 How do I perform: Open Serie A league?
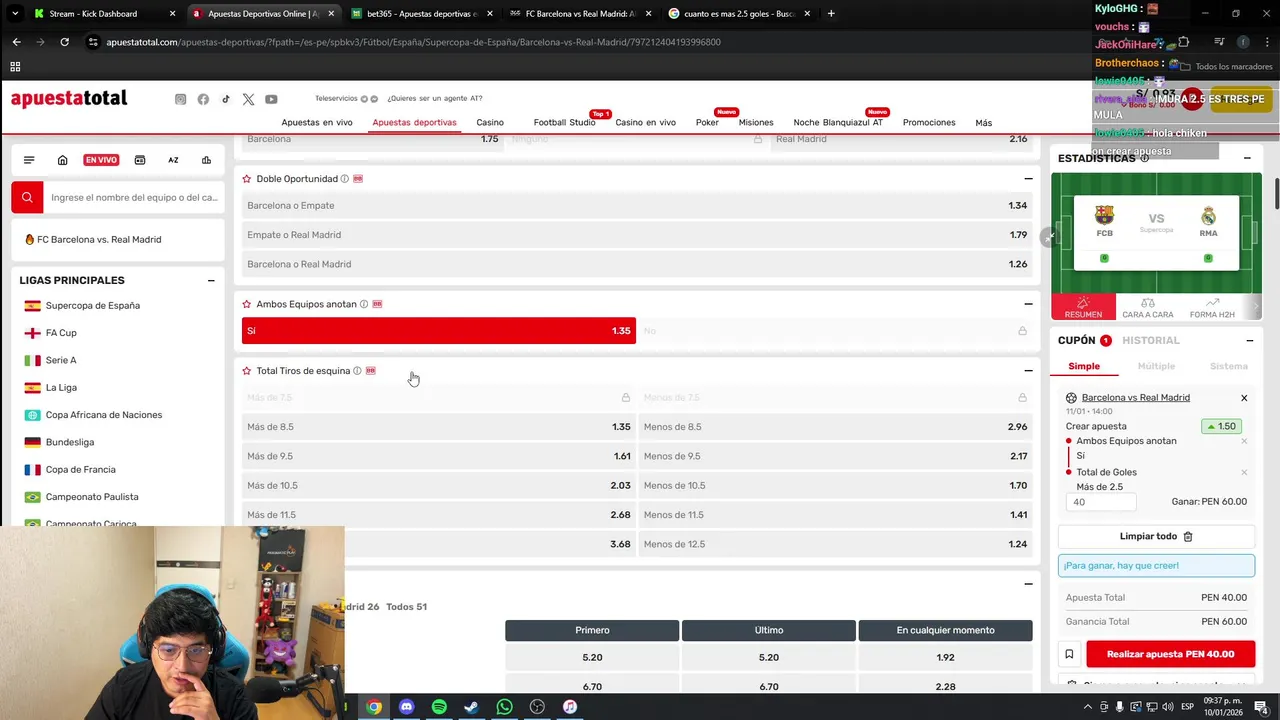click(61, 360)
